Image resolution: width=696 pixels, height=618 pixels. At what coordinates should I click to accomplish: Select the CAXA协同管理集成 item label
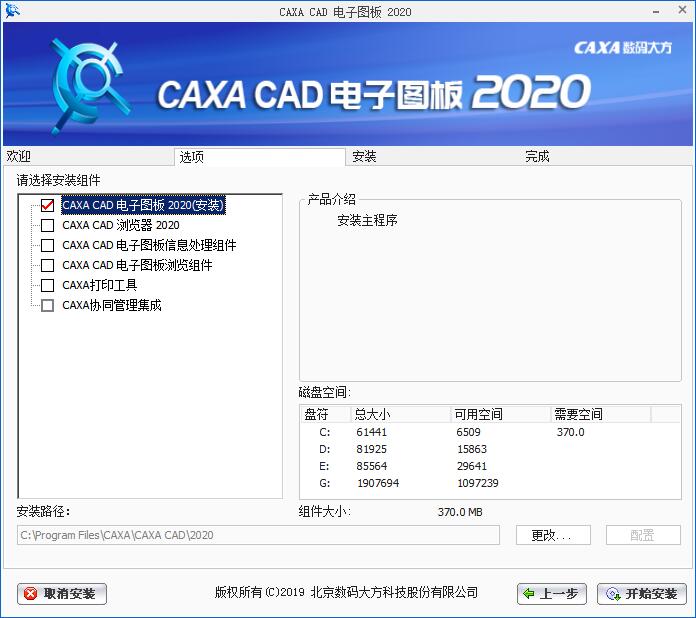point(111,305)
